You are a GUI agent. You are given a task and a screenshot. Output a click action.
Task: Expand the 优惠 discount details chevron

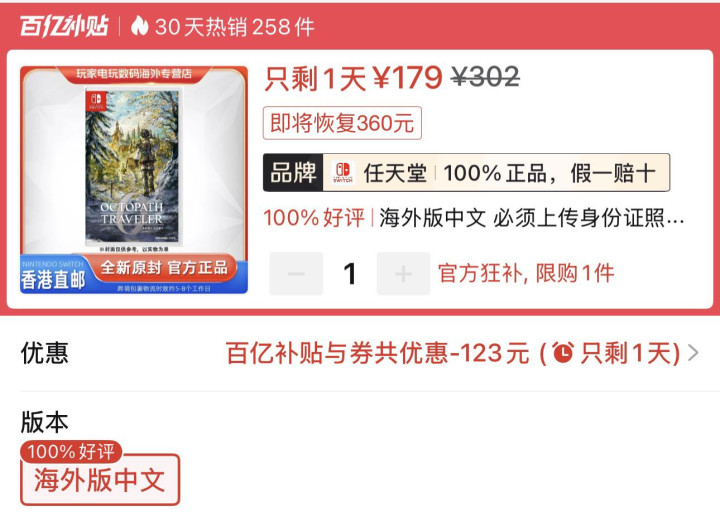coord(693,353)
